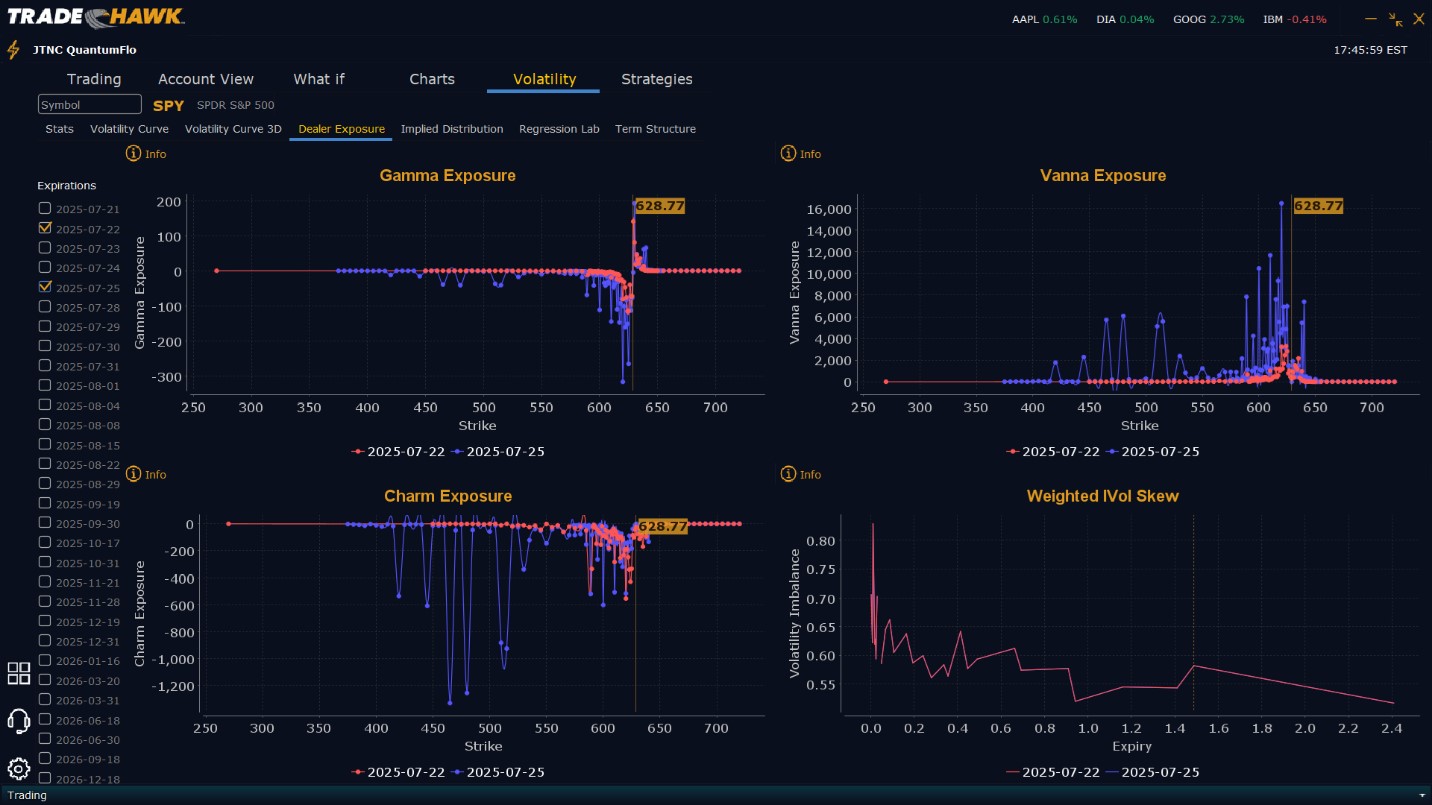Toggle the 2025-07-29 expiration checkbox

click(44, 326)
